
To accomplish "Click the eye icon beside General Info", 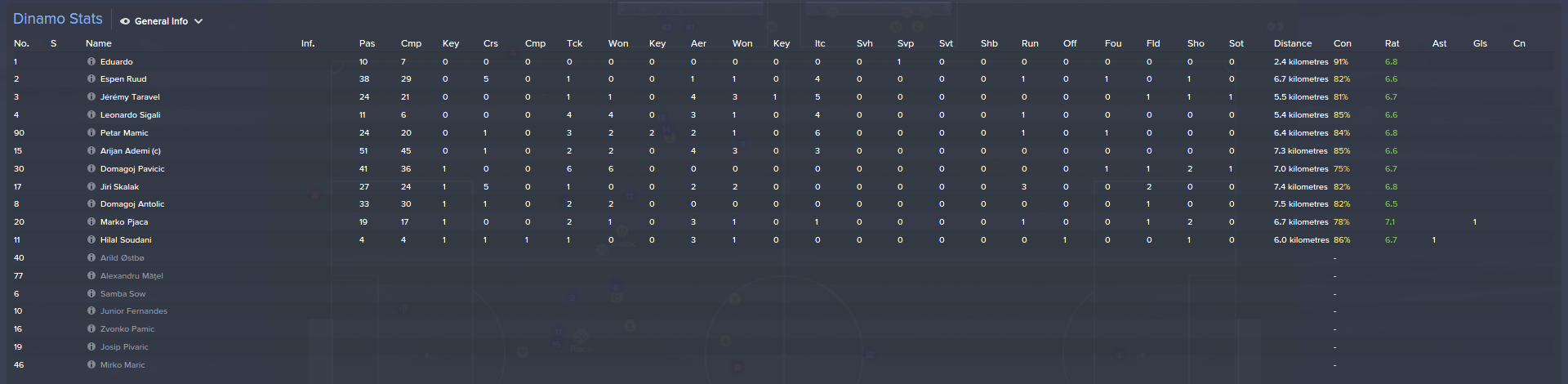I will 125,21.
